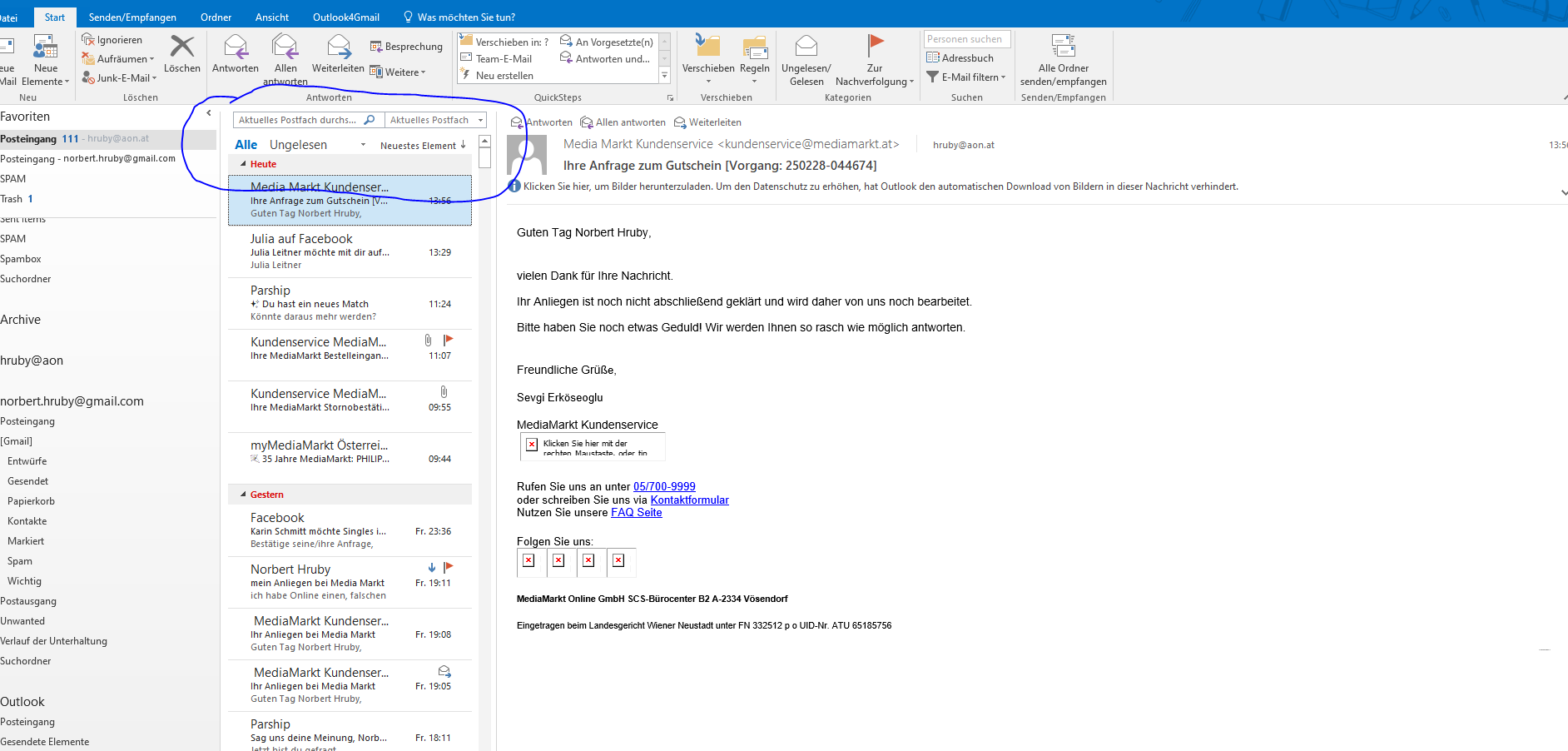Show Alle messages filter
The image size is (1568, 751).
246,145
